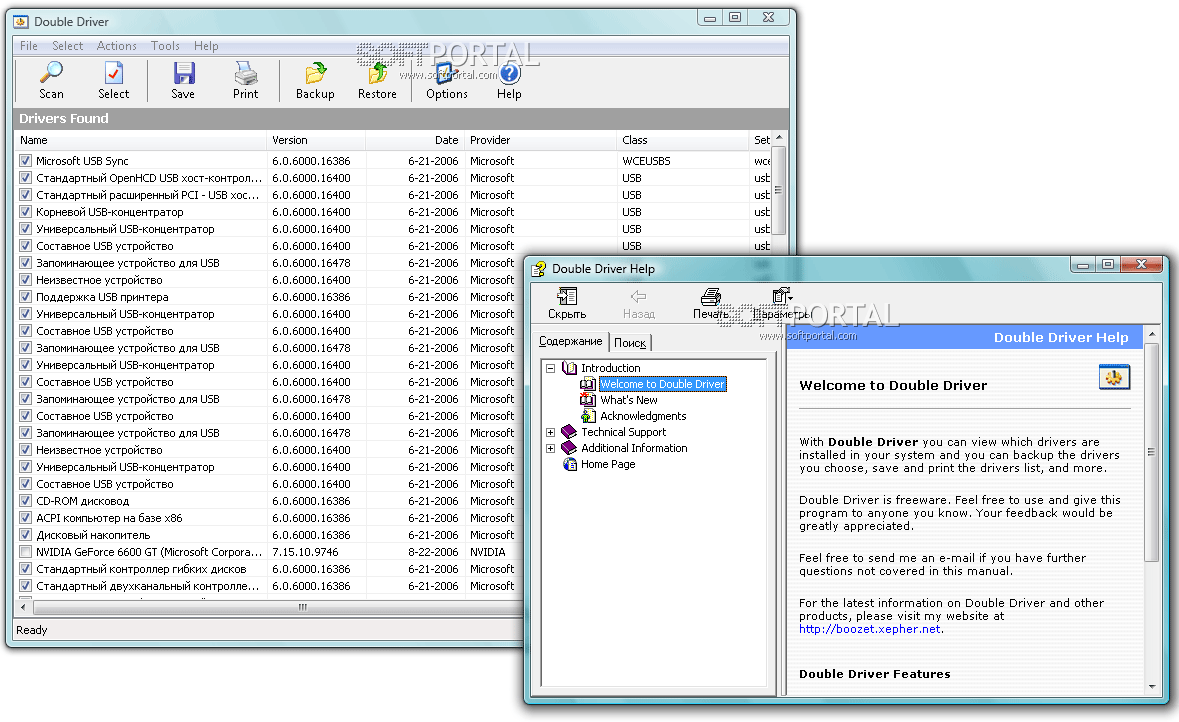Collapse the Introduction tree node
Viewport: 1179px width, 722px height.
[550, 369]
